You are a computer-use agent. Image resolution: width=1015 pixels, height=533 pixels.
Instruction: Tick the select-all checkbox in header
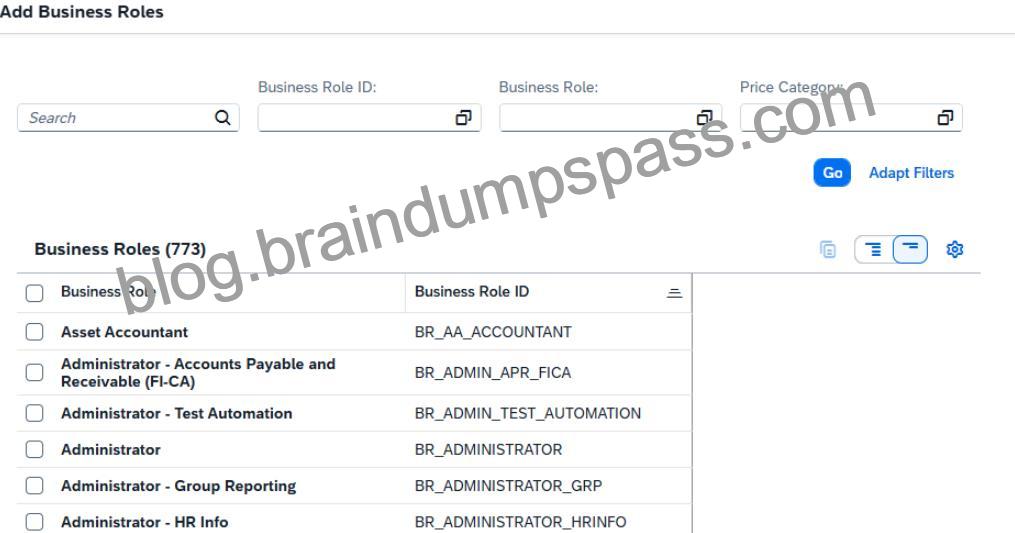(x=34, y=293)
